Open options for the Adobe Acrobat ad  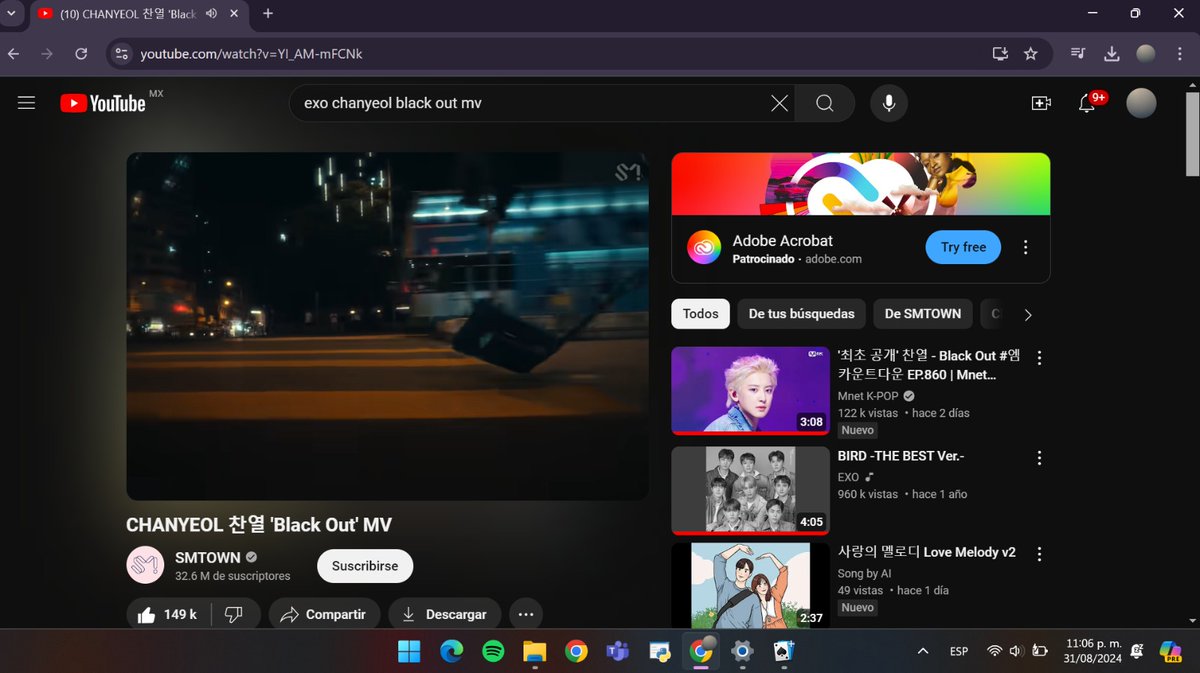pyautogui.click(x=1025, y=247)
